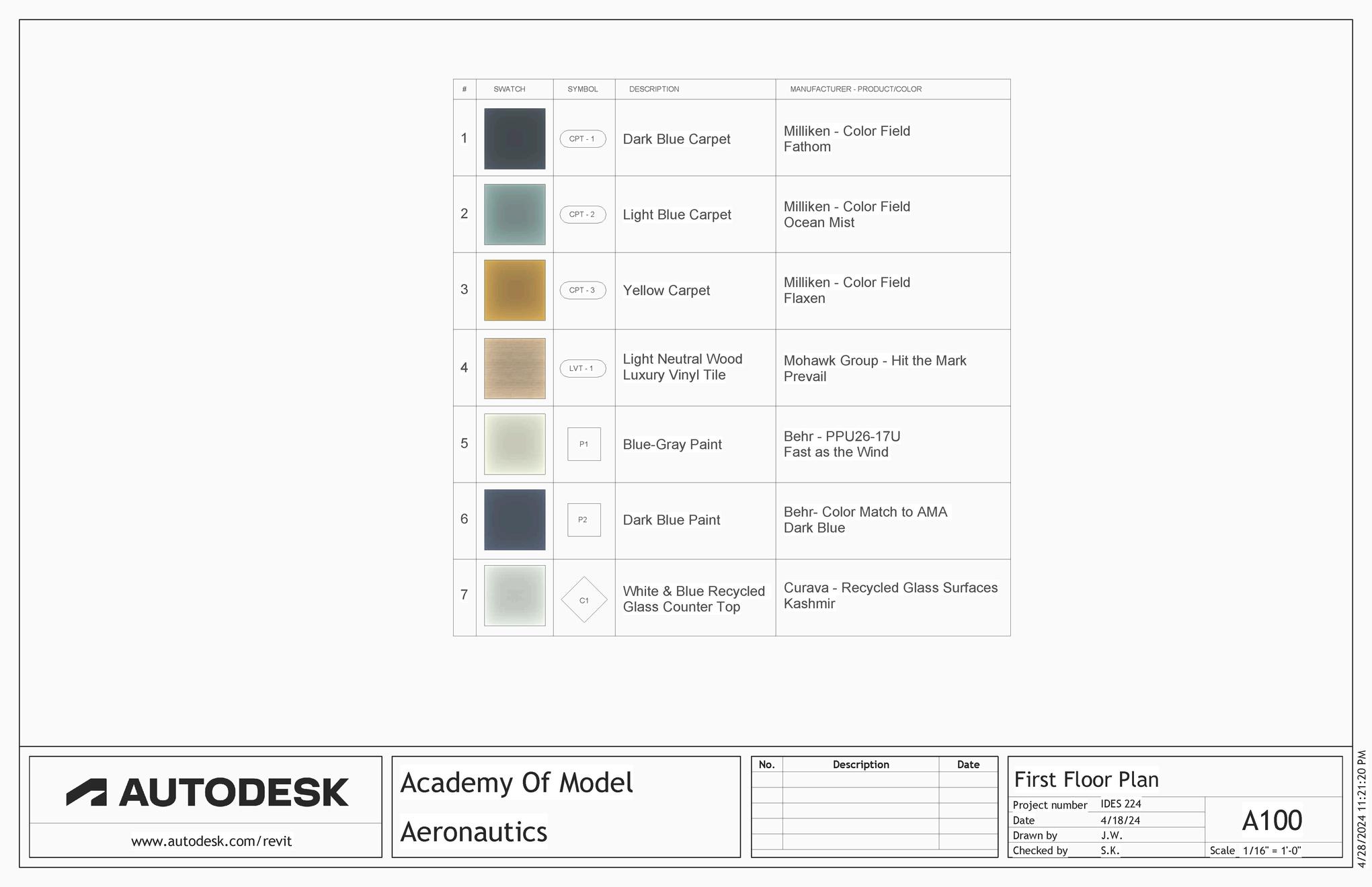Viewport: 1372px width, 887px height.
Task: Click the MANUFACTURER - PRODUCT/COLOR column header
Action: pos(855,89)
